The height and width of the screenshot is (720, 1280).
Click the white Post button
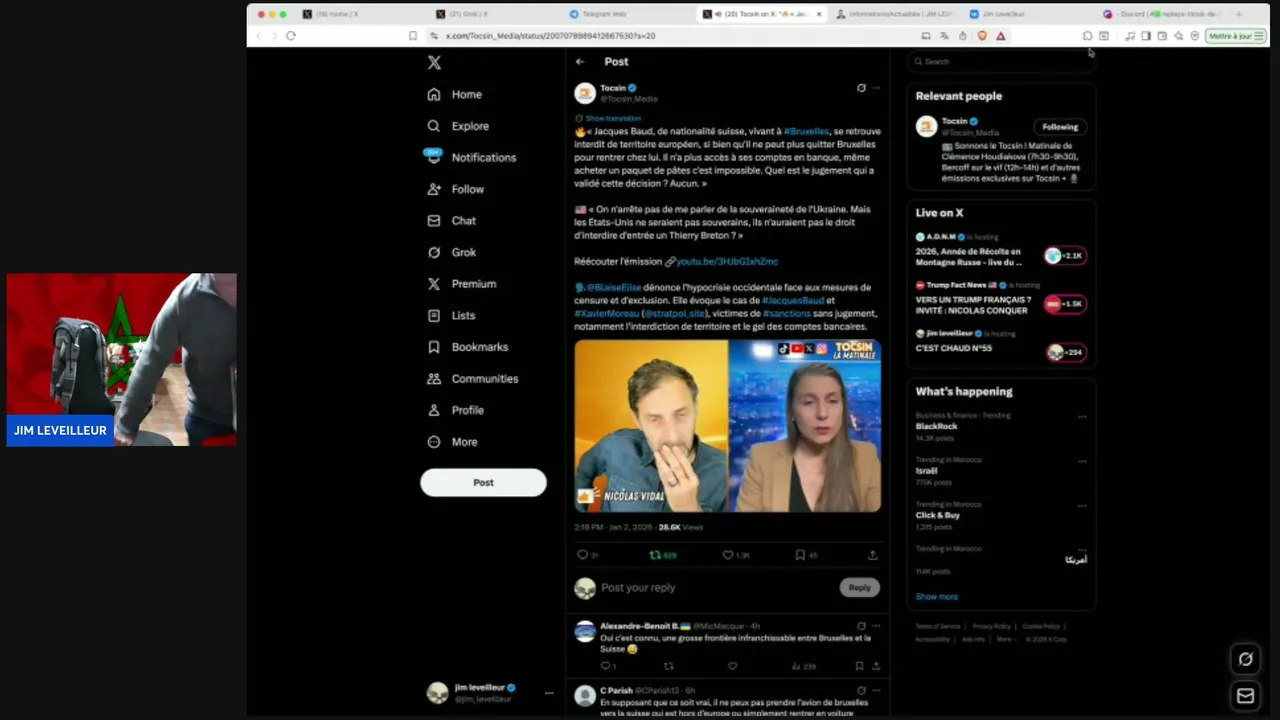tap(483, 482)
